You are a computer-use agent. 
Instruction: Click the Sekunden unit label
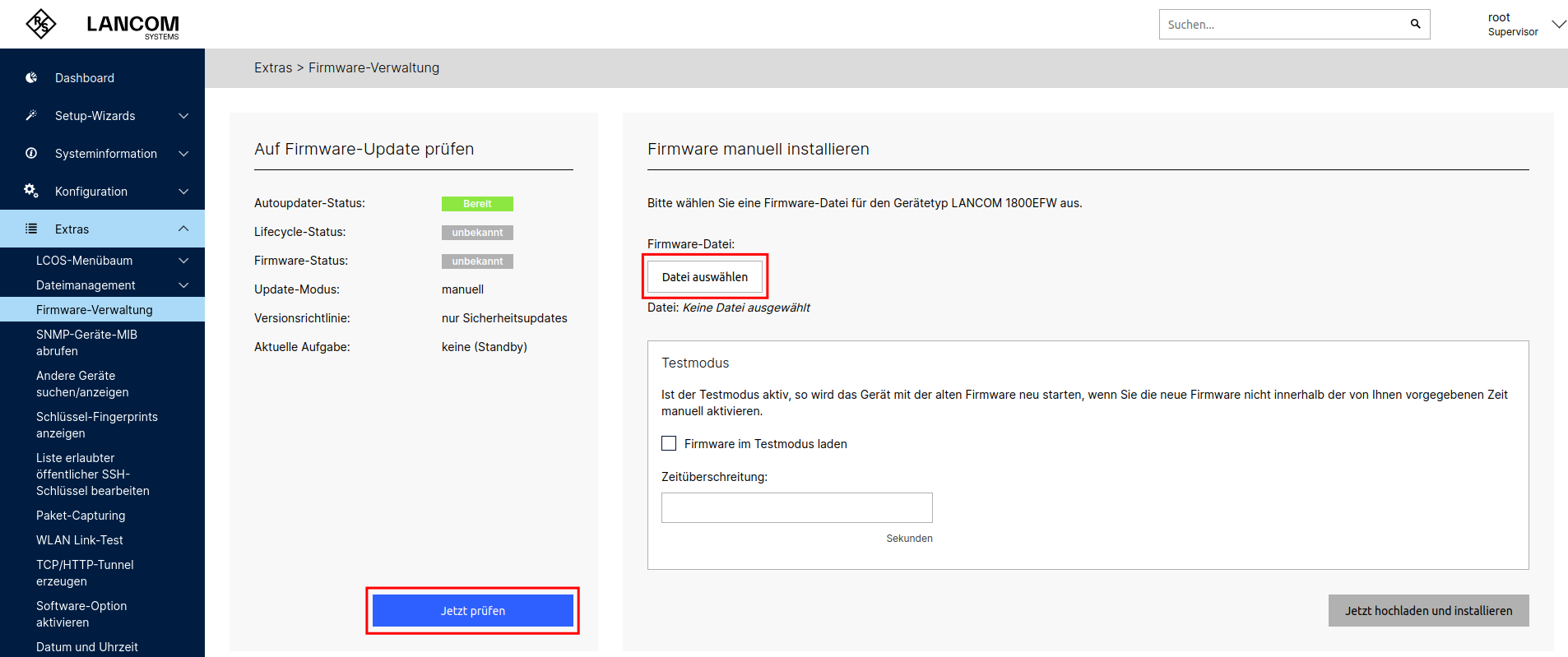[909, 539]
